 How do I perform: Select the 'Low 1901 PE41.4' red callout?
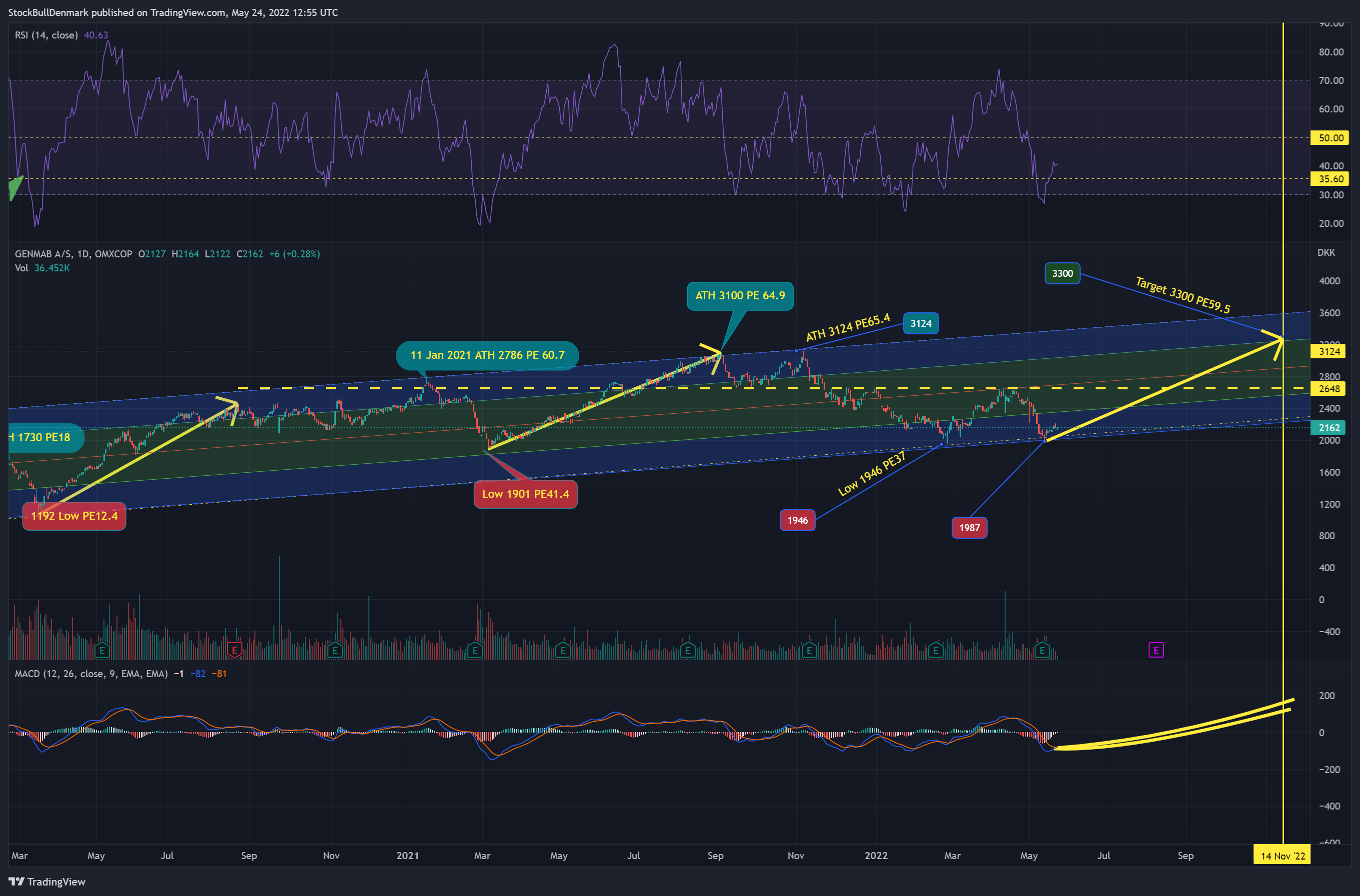[526, 494]
